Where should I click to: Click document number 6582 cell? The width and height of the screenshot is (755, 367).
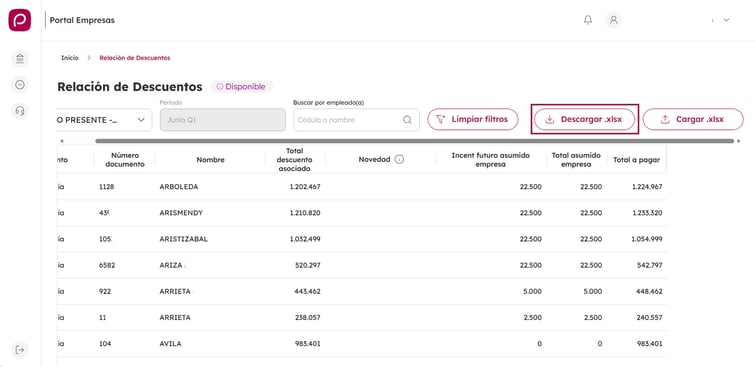[x=106, y=265]
